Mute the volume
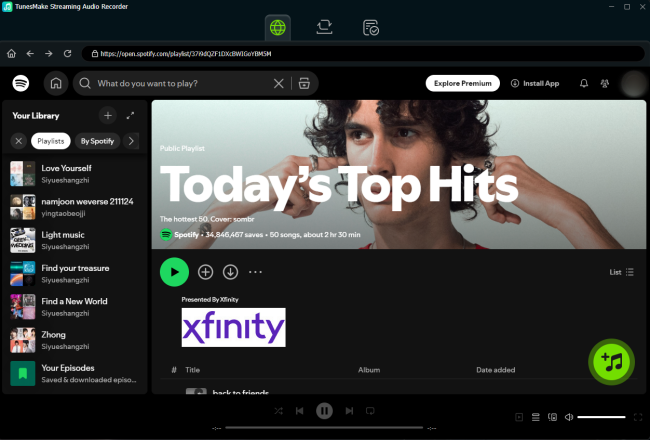650x440 pixels. (569, 417)
